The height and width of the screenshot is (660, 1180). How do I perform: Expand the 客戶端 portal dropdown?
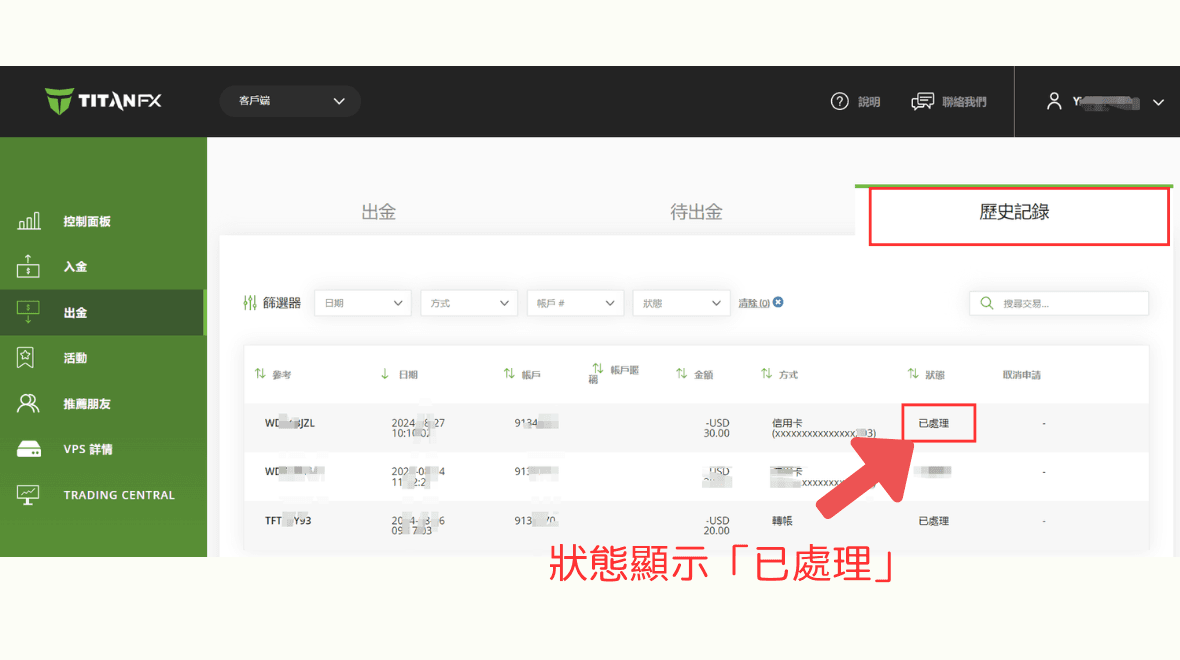(290, 101)
